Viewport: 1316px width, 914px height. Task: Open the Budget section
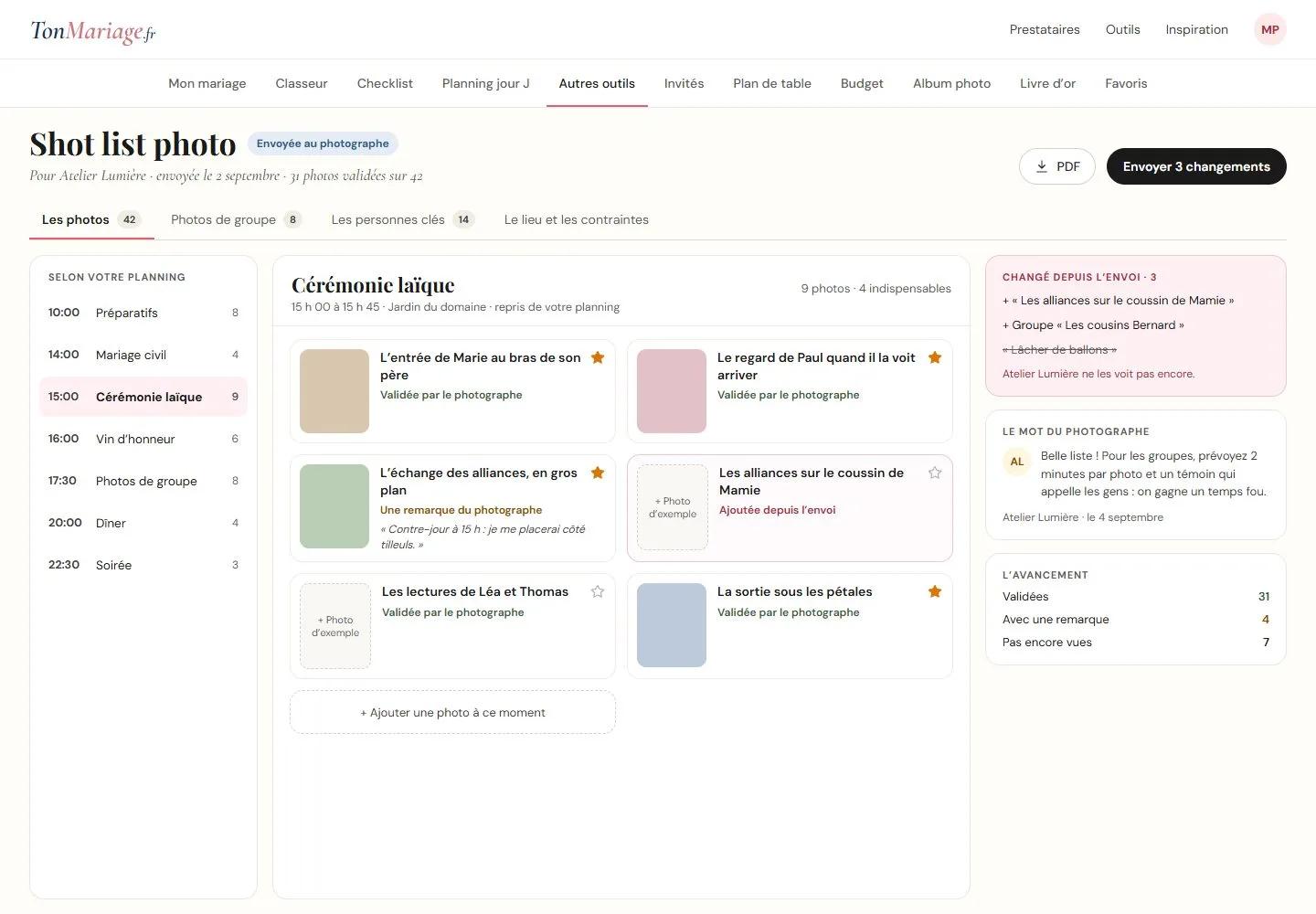pos(862,83)
